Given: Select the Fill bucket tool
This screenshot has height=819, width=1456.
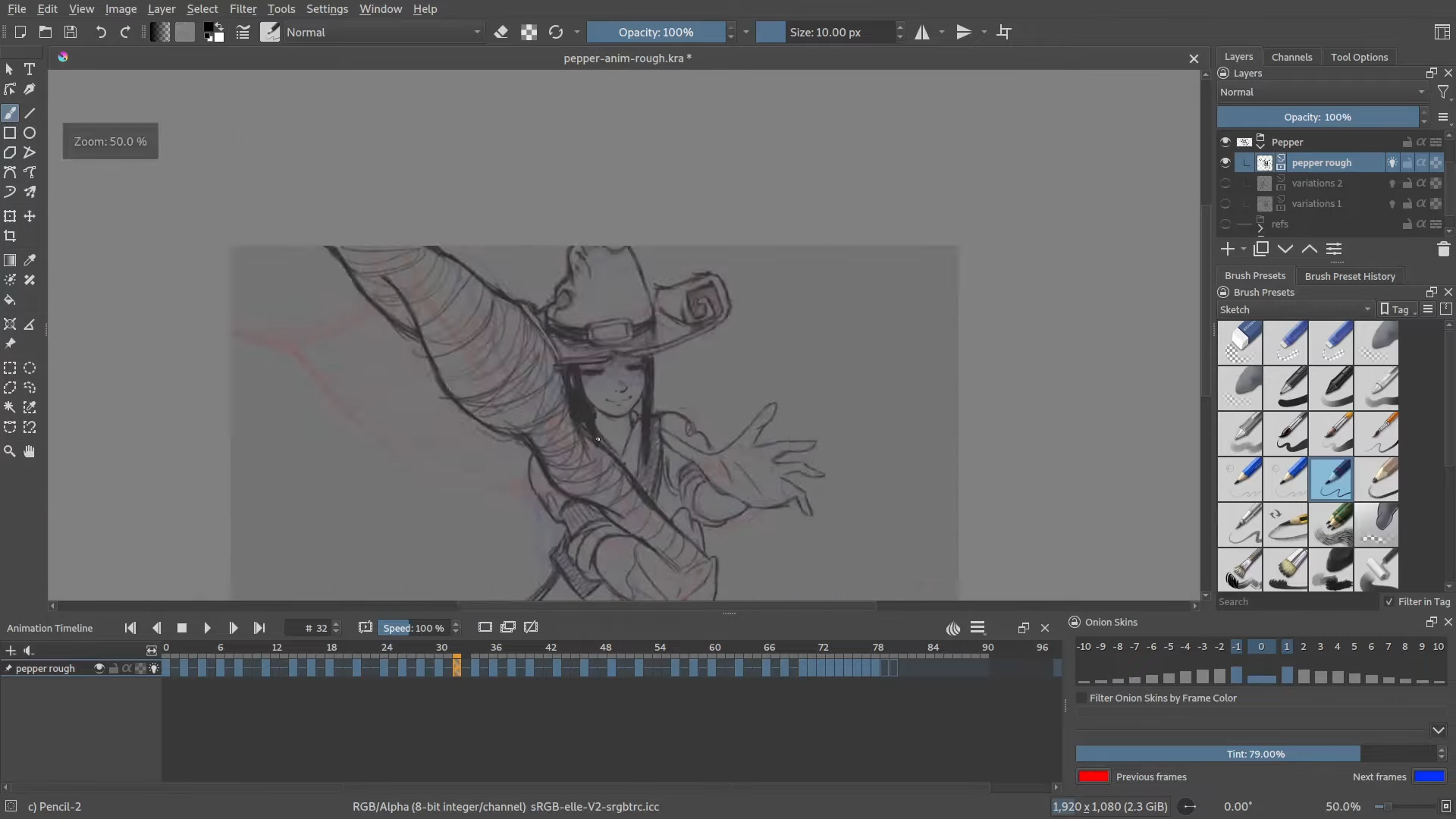Looking at the screenshot, I should (x=10, y=300).
